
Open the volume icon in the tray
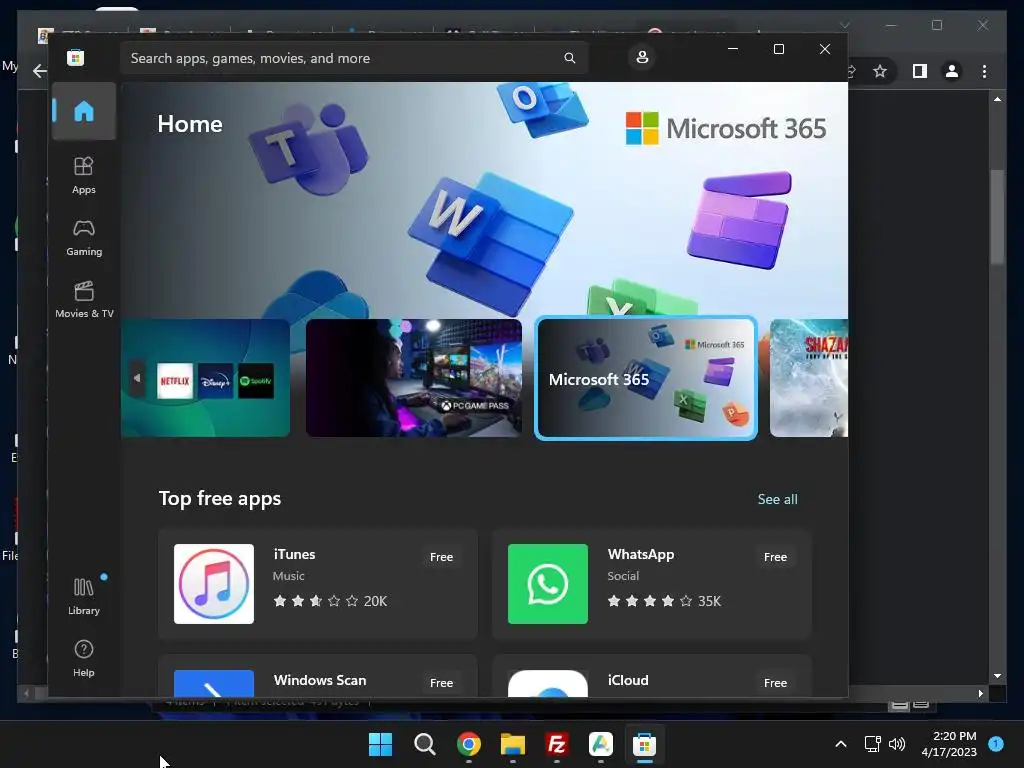click(897, 744)
